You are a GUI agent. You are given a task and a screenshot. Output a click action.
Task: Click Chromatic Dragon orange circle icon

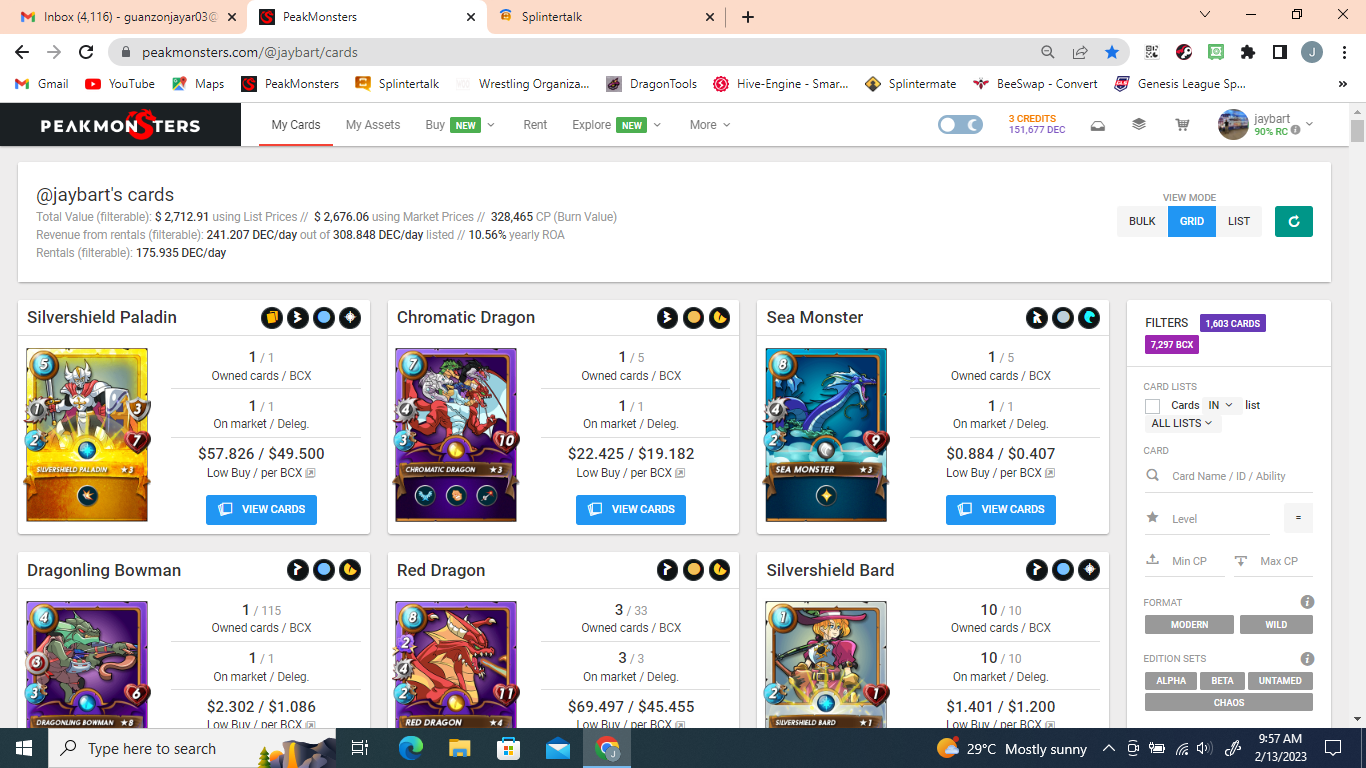(693, 318)
